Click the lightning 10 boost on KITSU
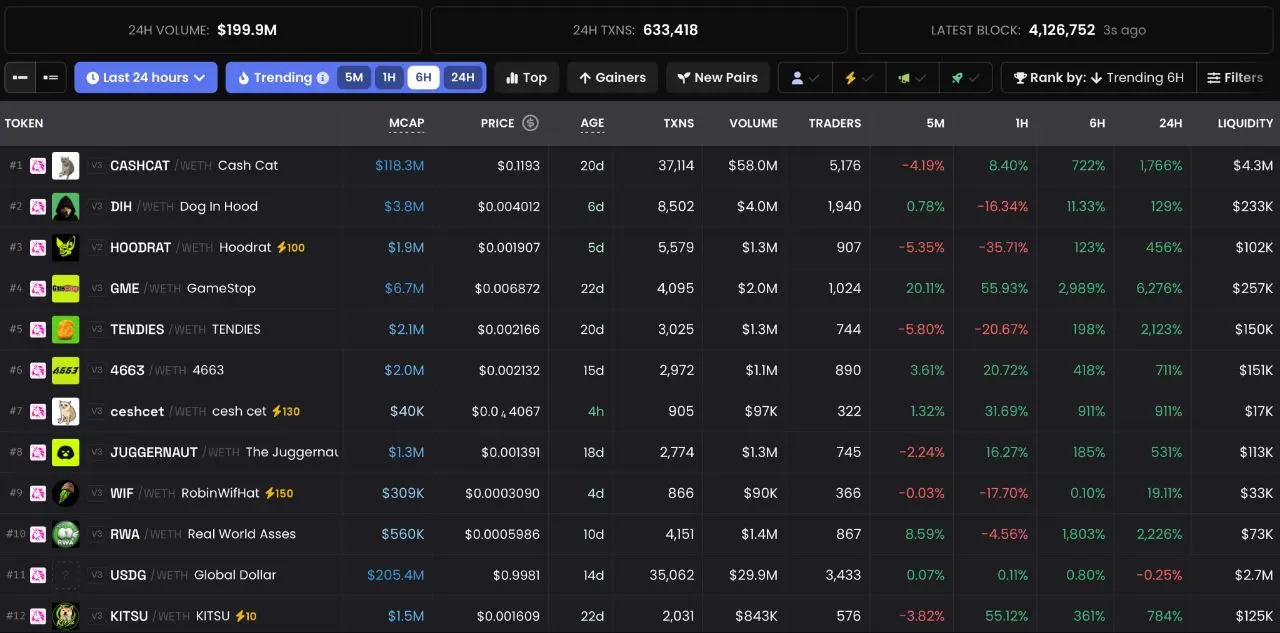Screen dimensions: 1280x633 246,616
